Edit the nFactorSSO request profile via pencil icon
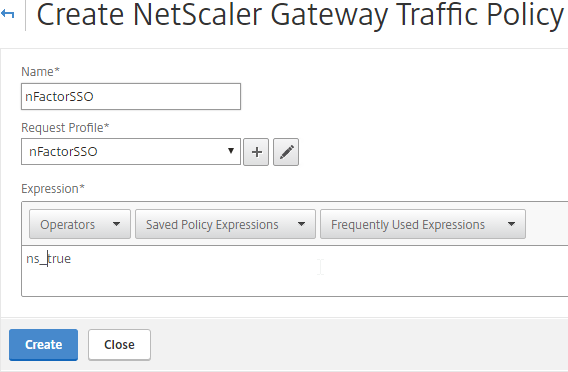The width and height of the screenshot is (568, 372). [286, 152]
